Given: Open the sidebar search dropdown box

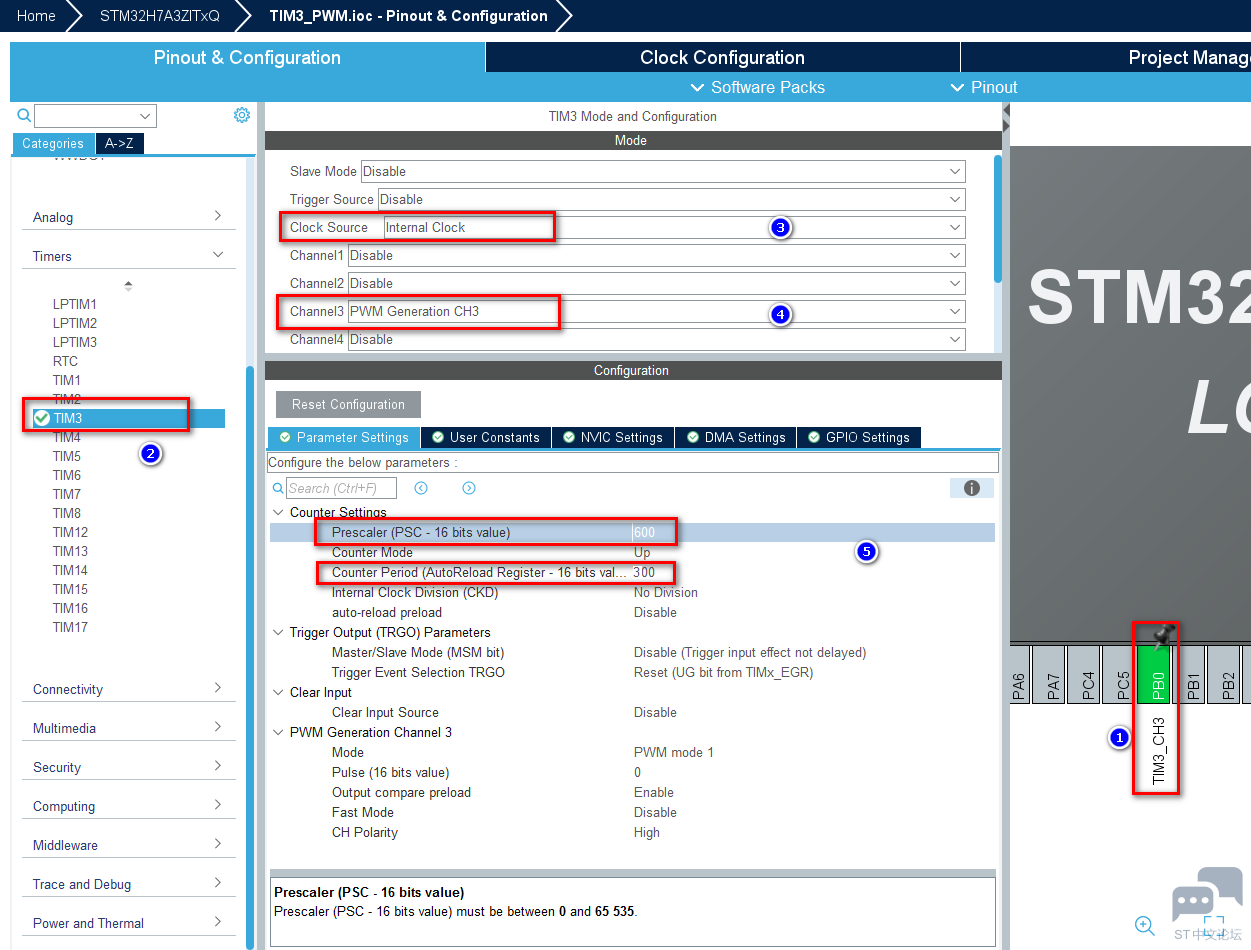Looking at the screenshot, I should click(x=96, y=116).
